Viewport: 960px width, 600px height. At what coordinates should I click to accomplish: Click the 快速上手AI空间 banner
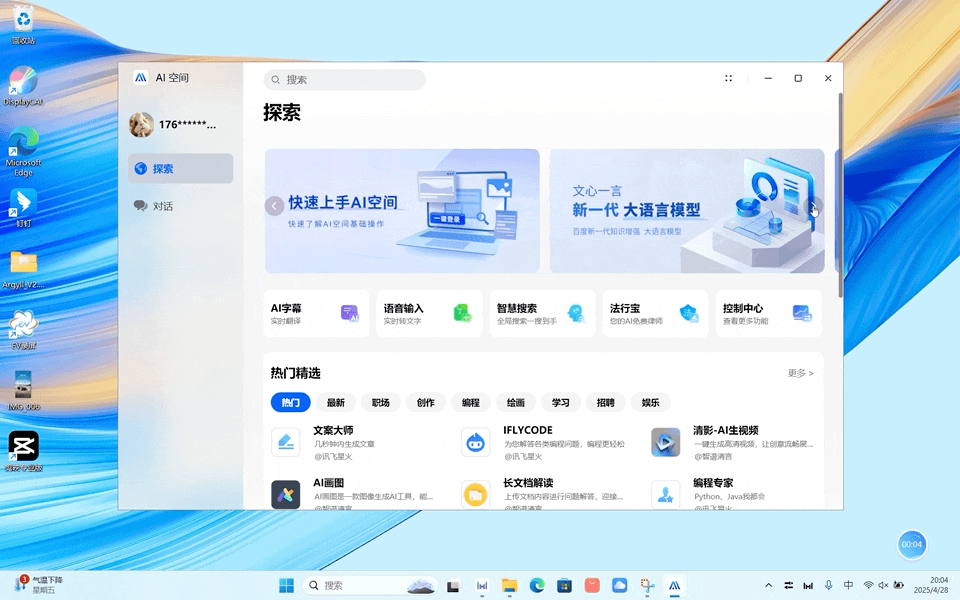pyautogui.click(x=402, y=211)
